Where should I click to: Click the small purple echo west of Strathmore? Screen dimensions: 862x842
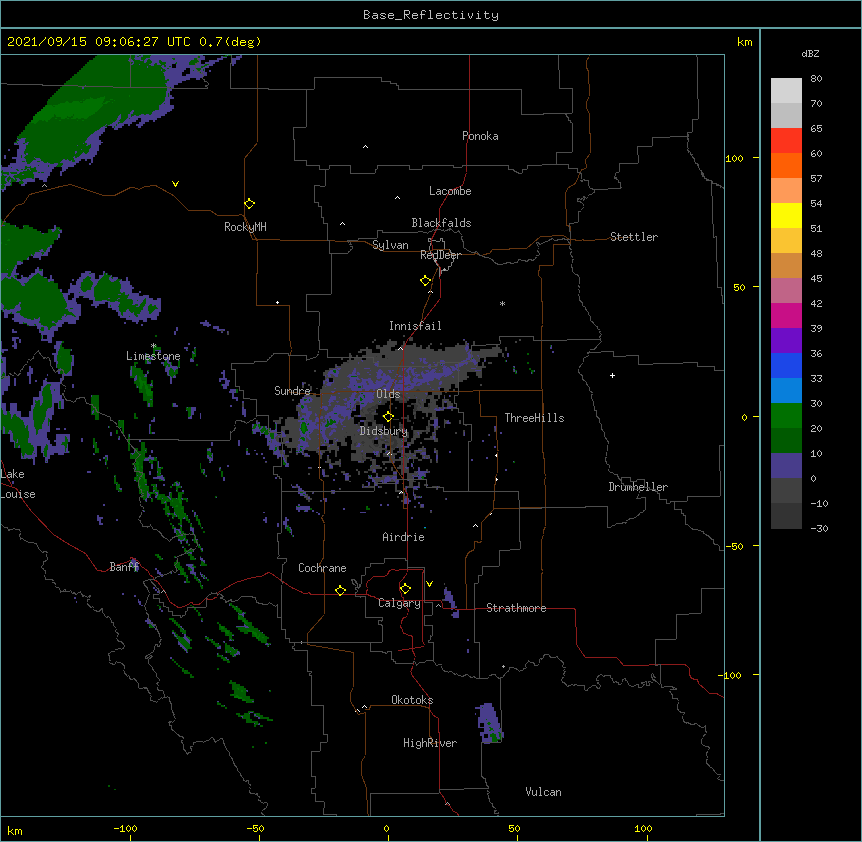coord(451,602)
